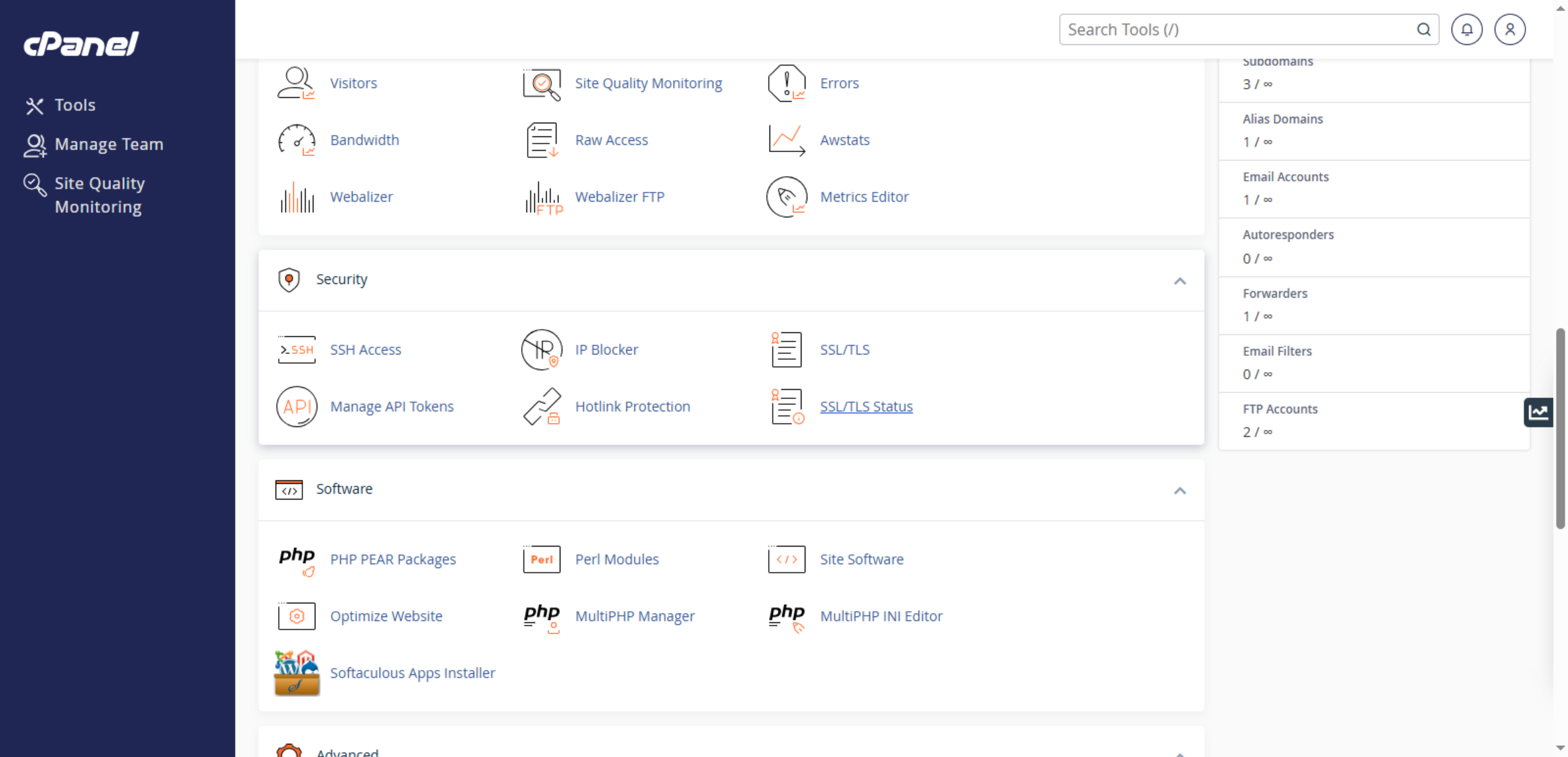
Task: Click the search magnifier button
Action: (1424, 29)
